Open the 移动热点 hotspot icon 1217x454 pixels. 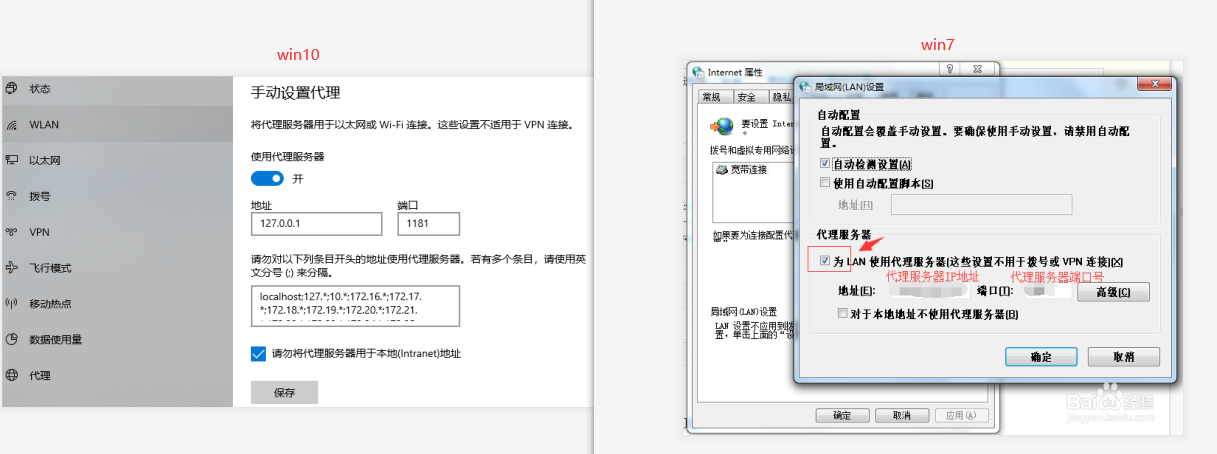11,303
